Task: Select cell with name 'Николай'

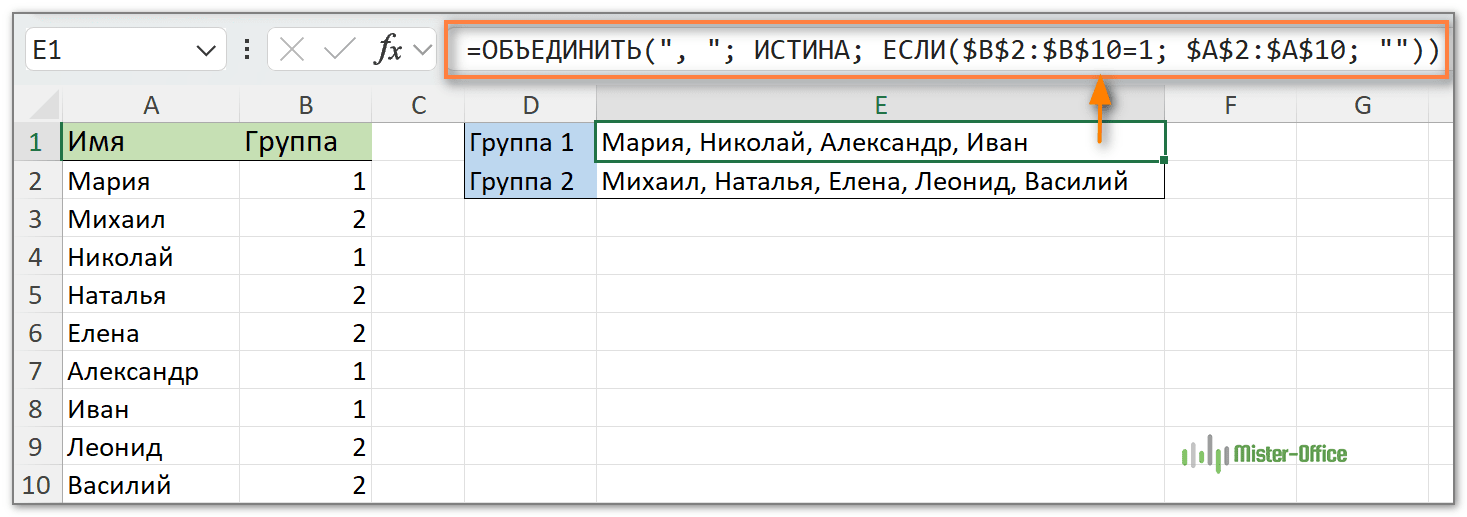Action: tap(150, 257)
